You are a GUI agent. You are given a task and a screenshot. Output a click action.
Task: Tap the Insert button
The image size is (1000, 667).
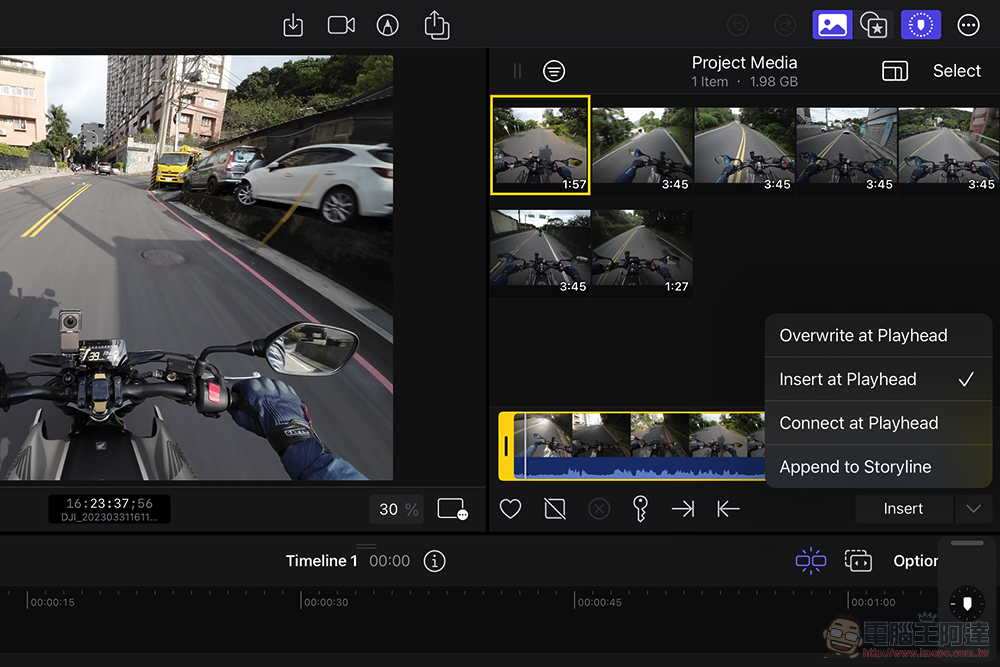point(904,509)
